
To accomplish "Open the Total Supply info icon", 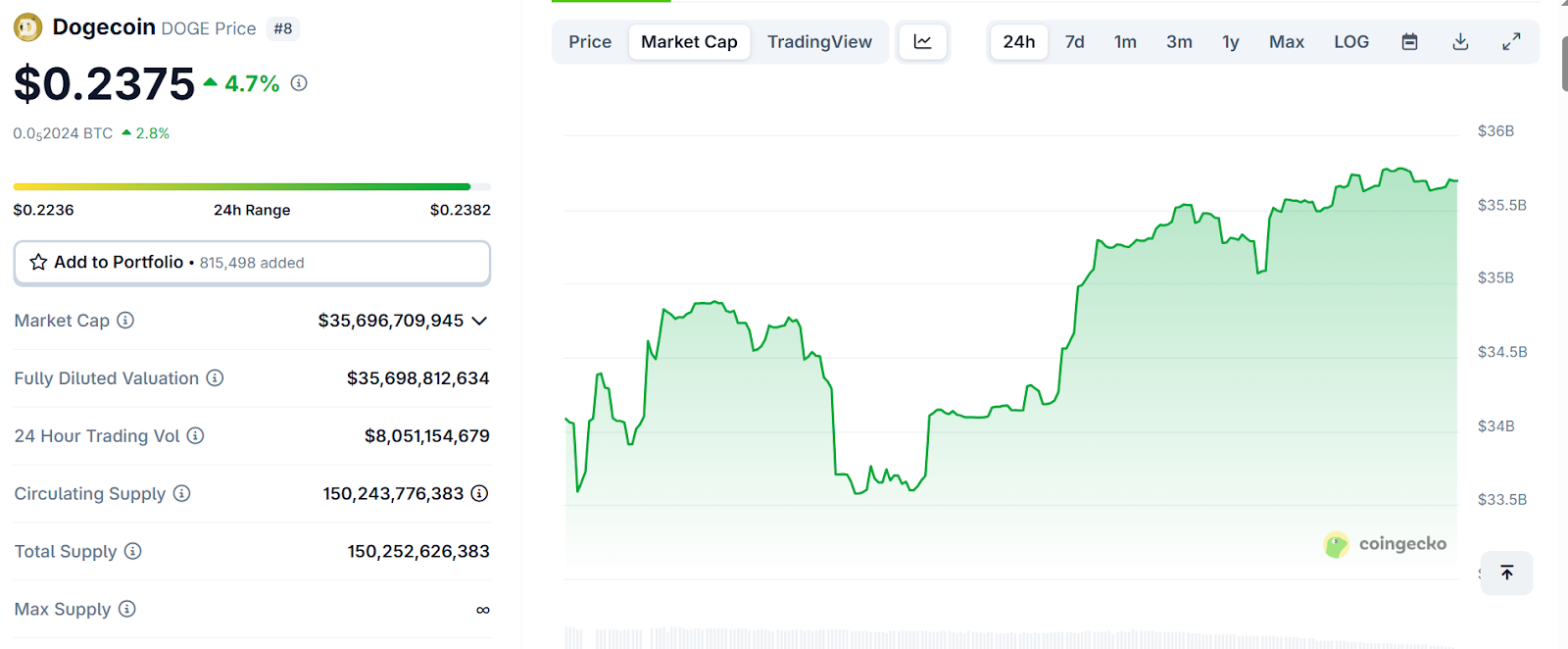I will tap(132, 551).
